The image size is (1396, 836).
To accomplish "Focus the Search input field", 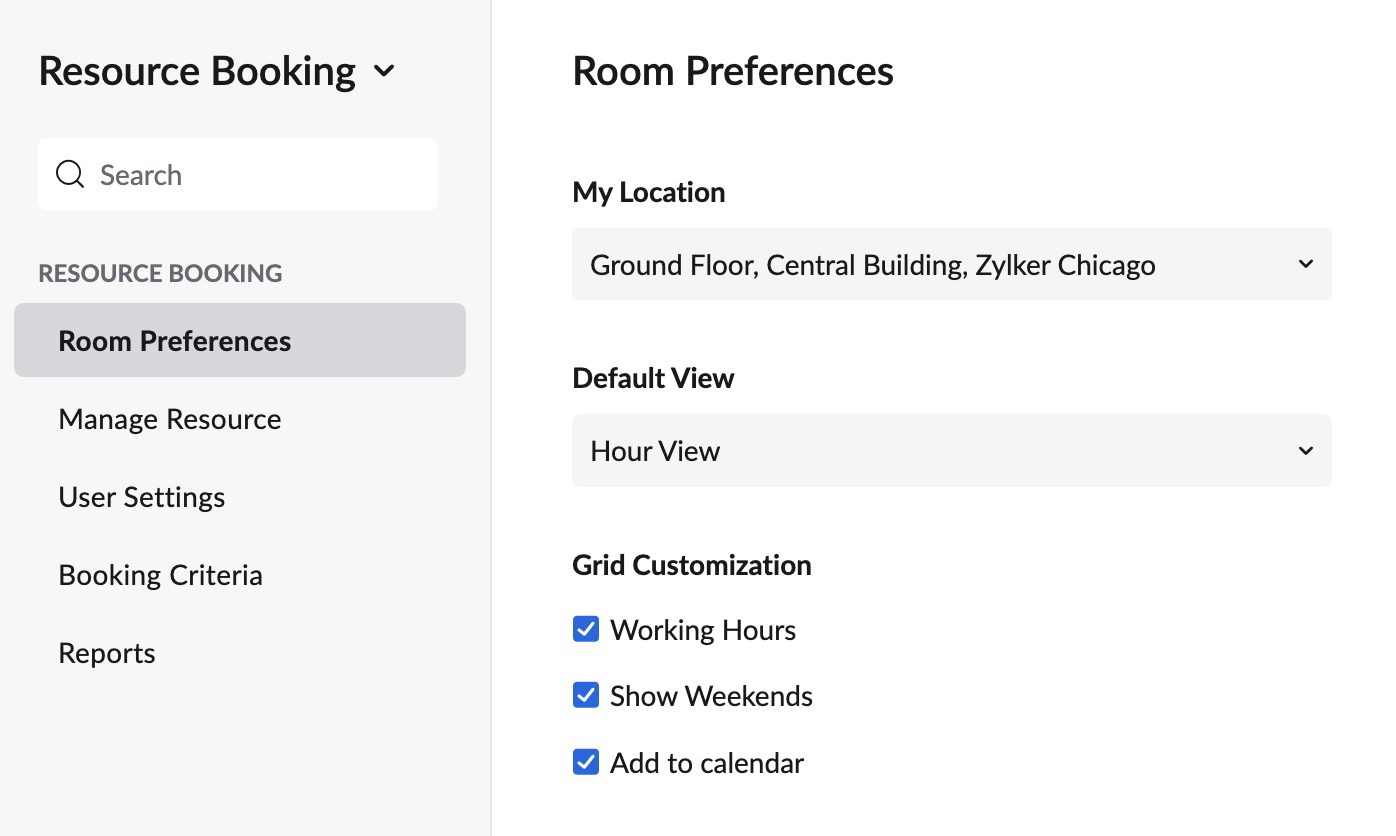I will [260, 174].
